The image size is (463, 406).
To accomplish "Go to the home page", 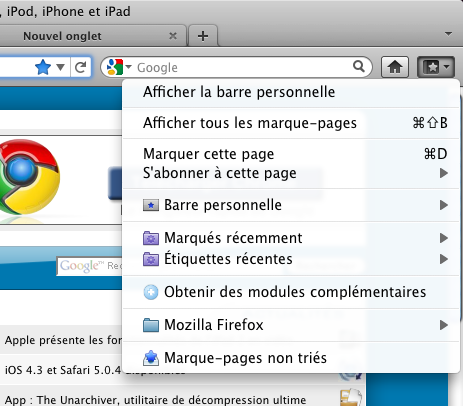I will [395, 67].
